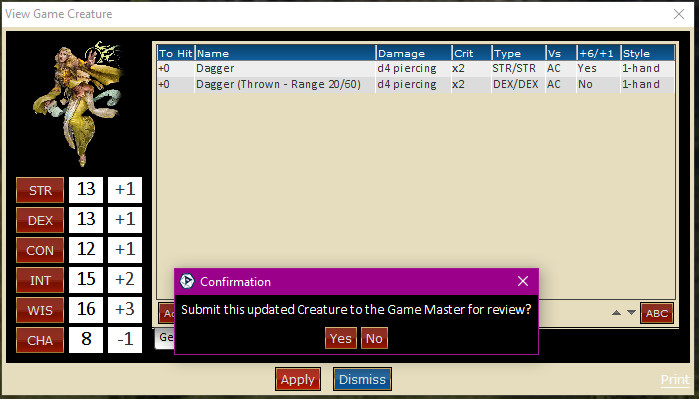Select the CHA score field showing 8

tap(86, 340)
